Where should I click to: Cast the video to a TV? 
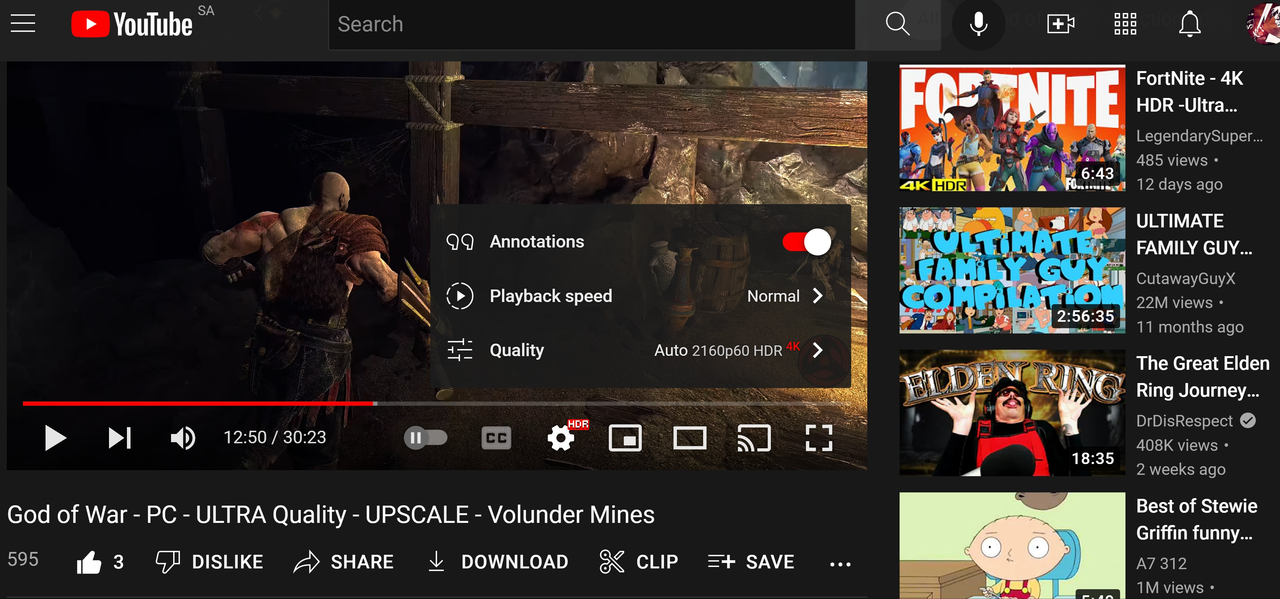point(754,438)
